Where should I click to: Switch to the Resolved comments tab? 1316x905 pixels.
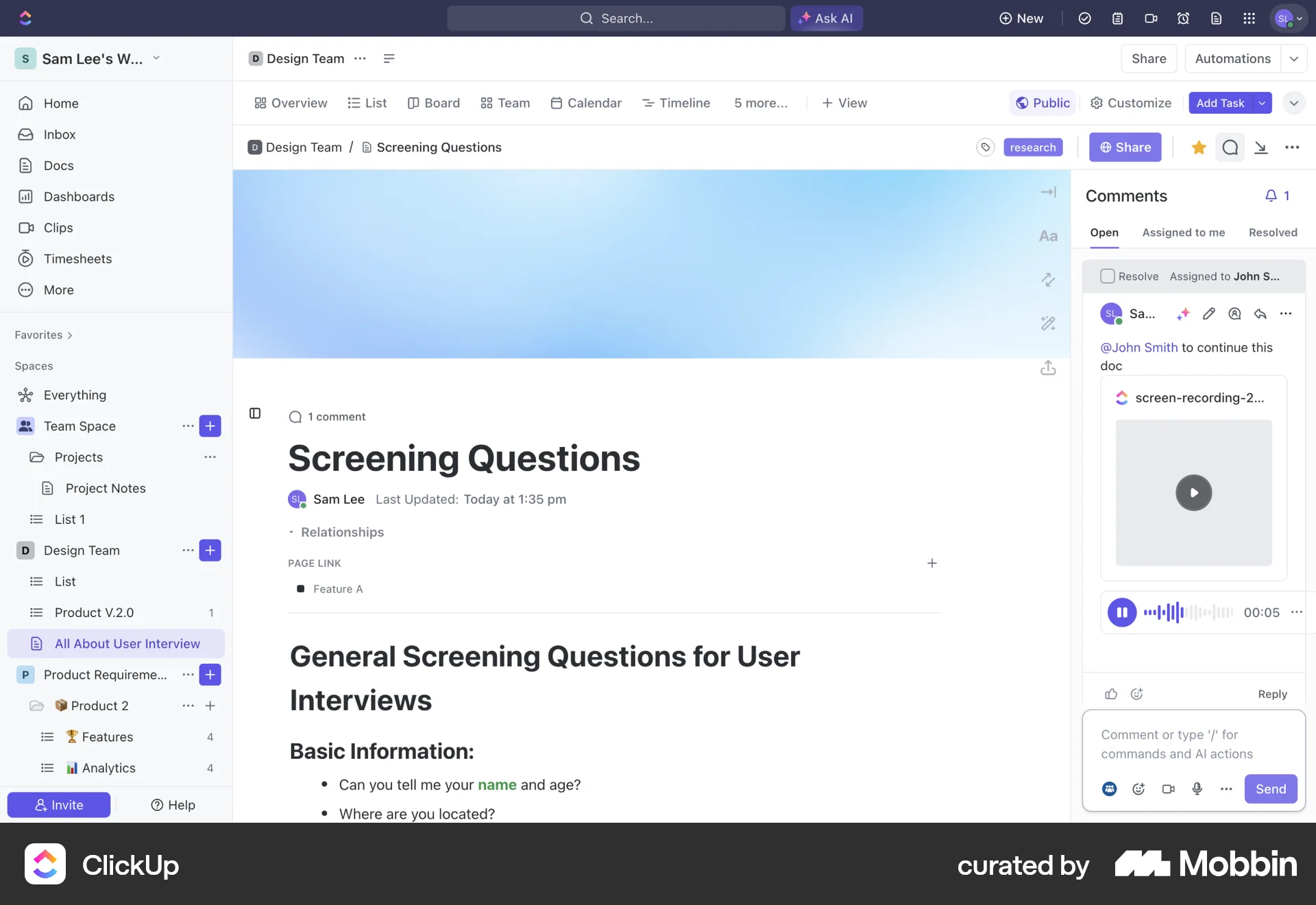coord(1272,232)
